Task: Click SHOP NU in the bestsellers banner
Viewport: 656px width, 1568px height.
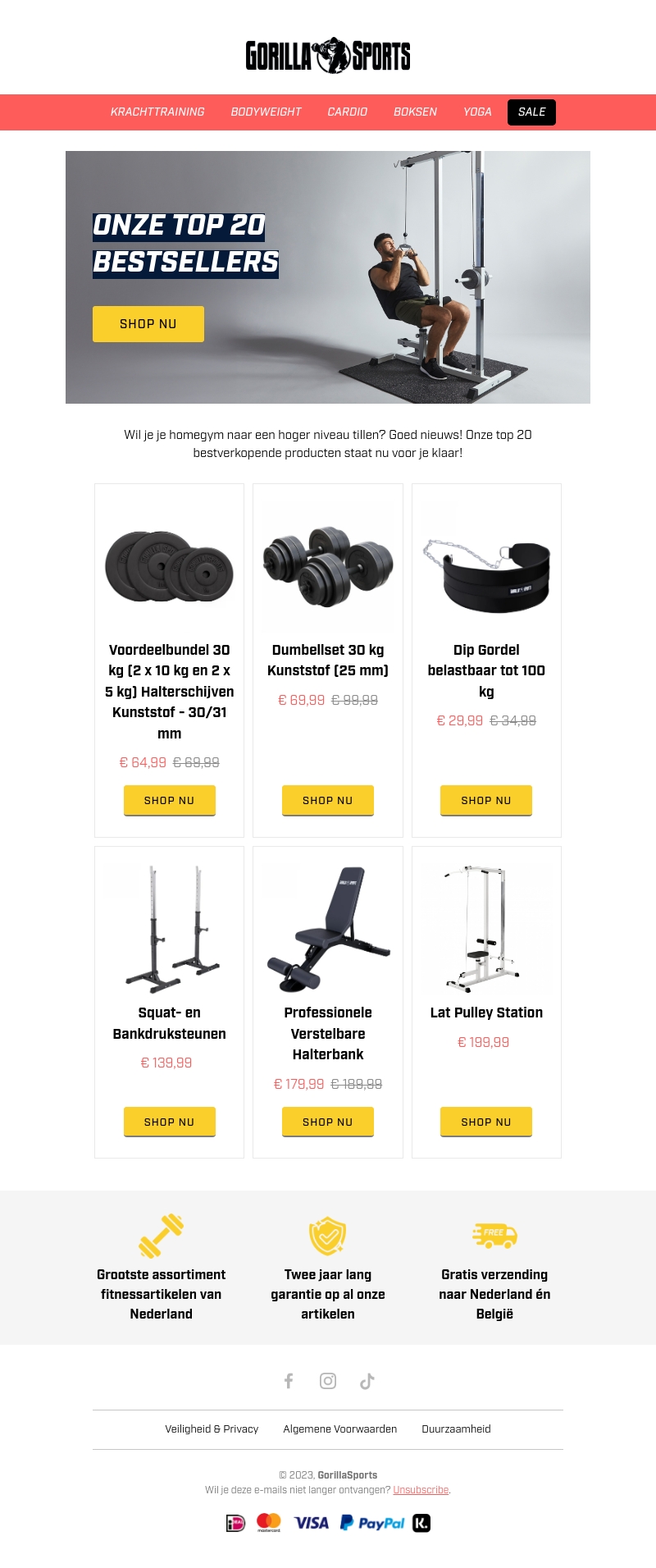Action: (x=148, y=324)
